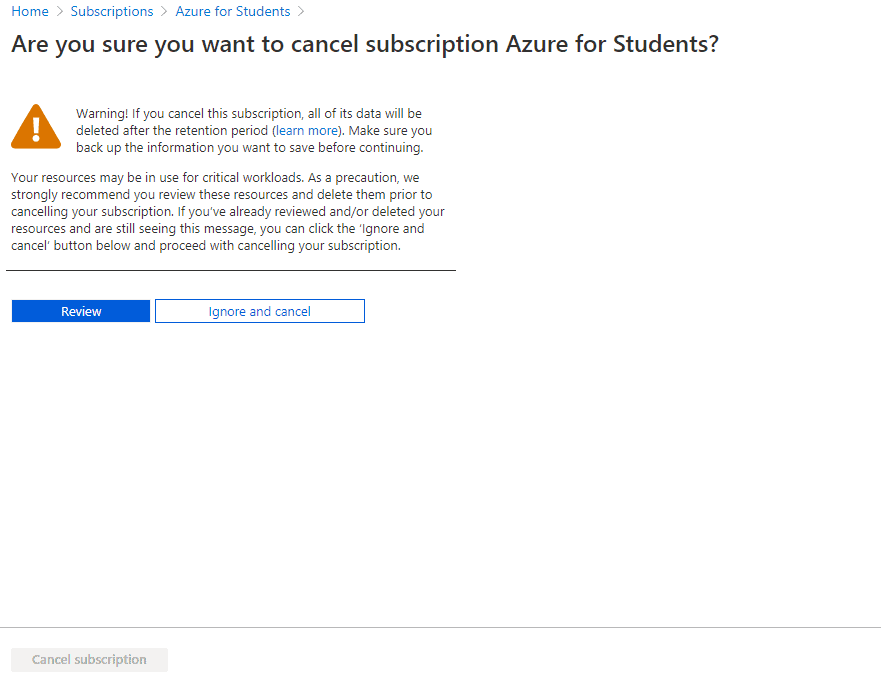Select "Azure for Students" in the breadcrumb trail
The image size is (881, 684).
(x=232, y=11)
